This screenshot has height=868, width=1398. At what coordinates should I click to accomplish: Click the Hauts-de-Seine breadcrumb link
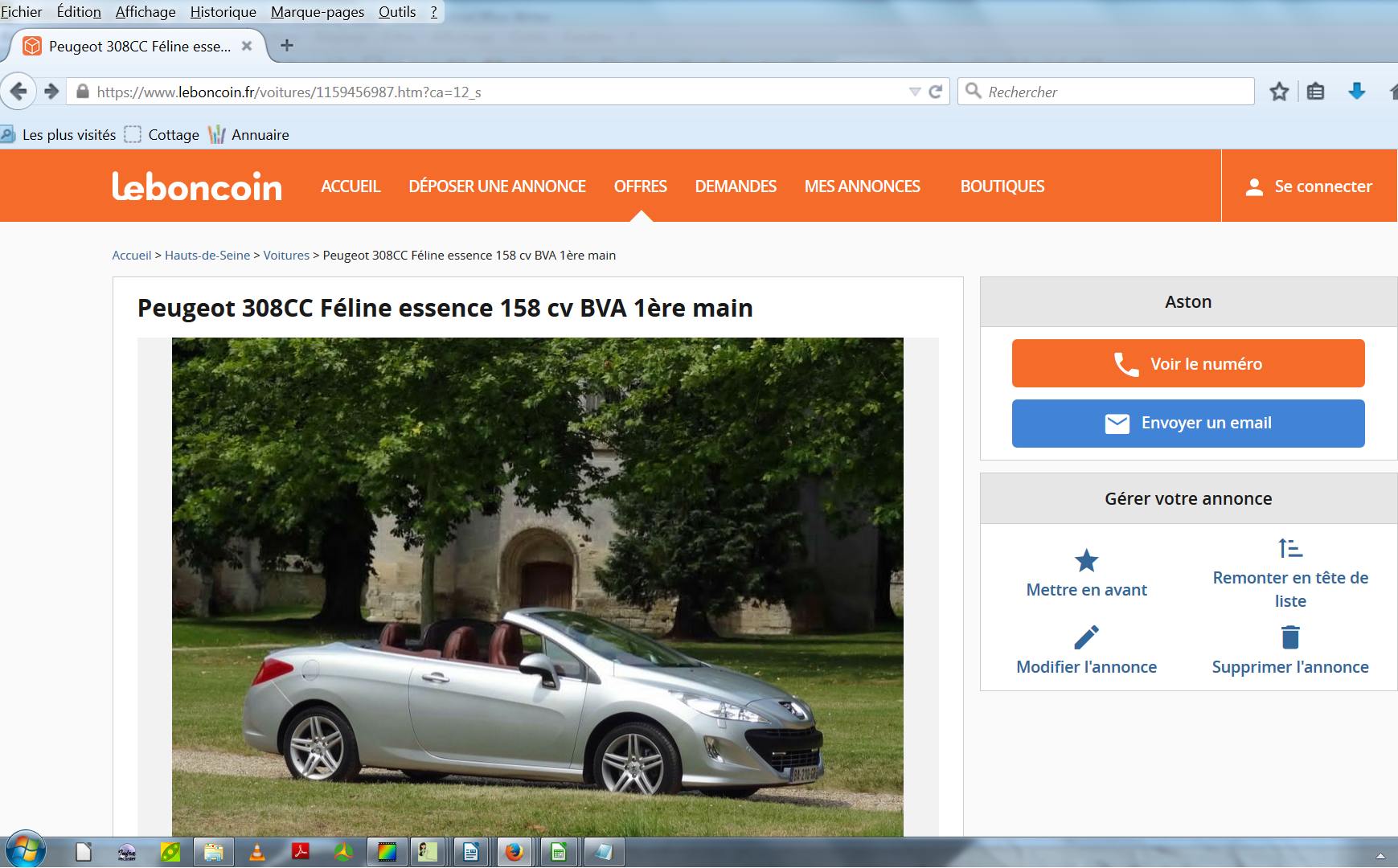(x=207, y=255)
